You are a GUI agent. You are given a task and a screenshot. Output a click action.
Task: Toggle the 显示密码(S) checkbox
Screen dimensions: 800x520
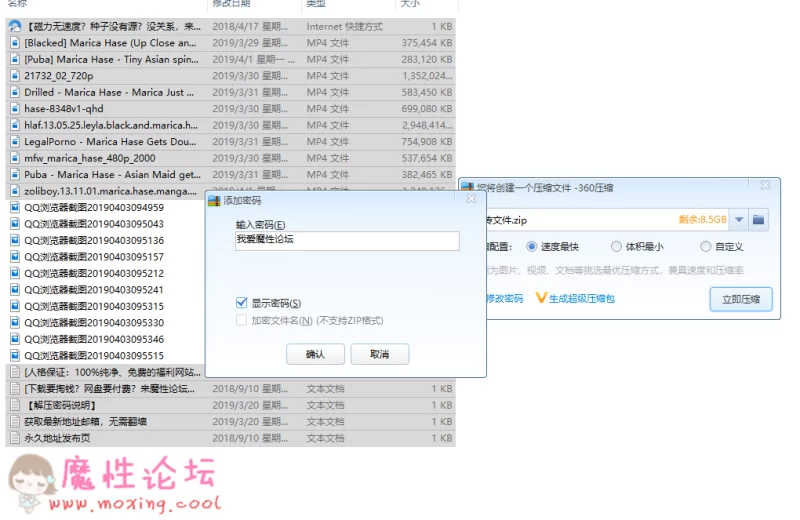click(x=242, y=303)
